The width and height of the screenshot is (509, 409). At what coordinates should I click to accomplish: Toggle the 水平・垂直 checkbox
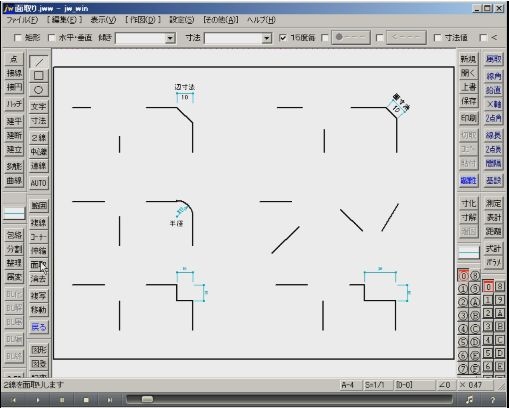pos(51,38)
